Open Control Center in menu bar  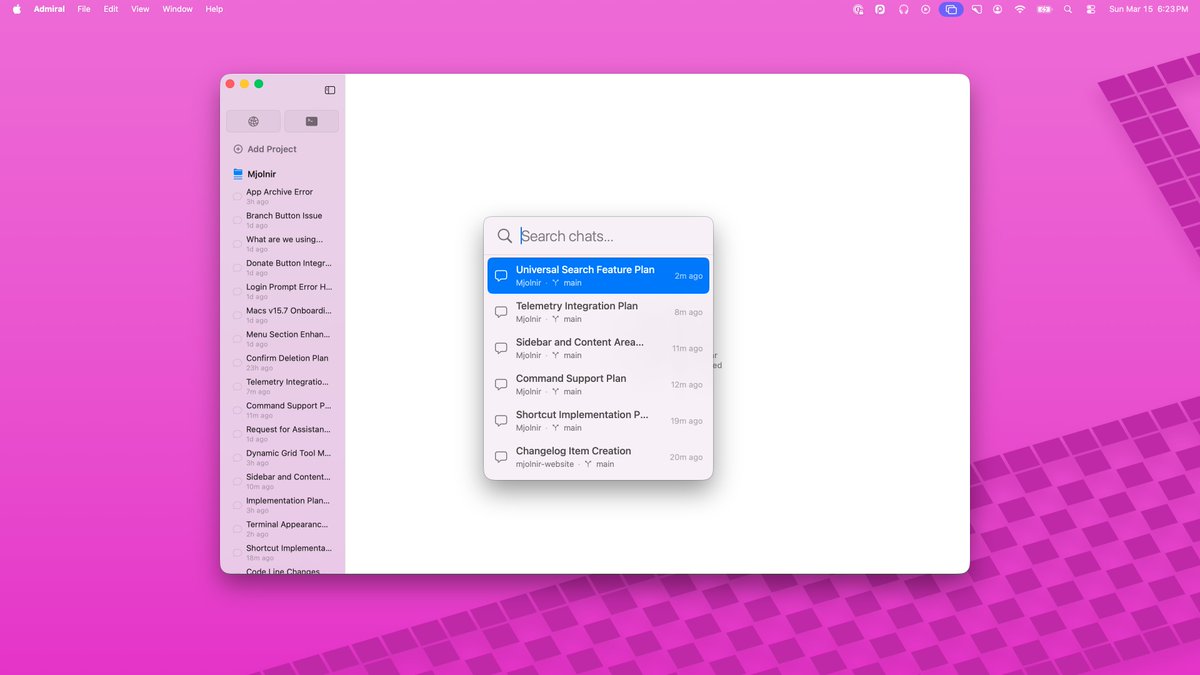[1090, 9]
